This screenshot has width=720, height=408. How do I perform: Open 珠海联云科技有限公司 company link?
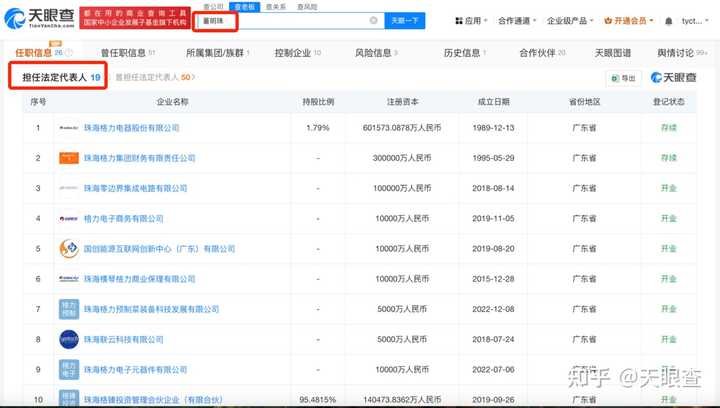[x=124, y=339]
